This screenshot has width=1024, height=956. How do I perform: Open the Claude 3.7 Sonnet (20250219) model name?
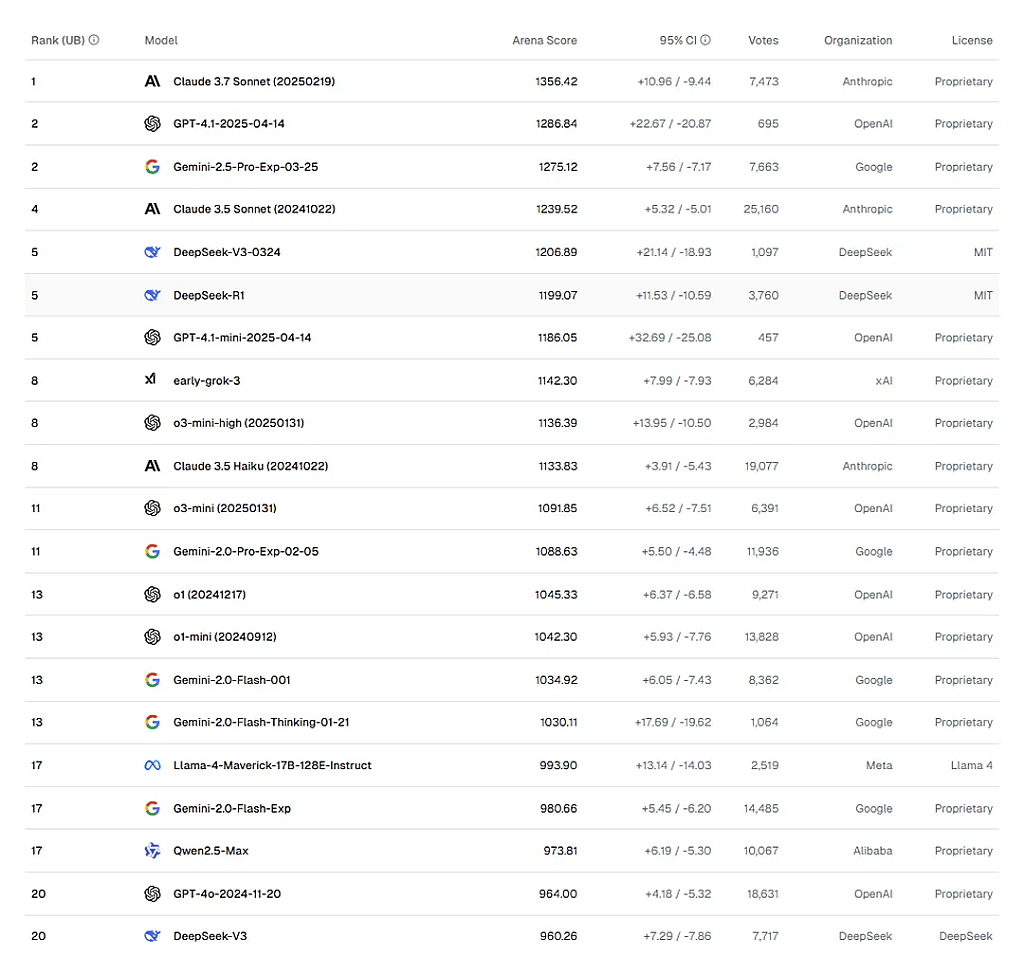point(254,81)
